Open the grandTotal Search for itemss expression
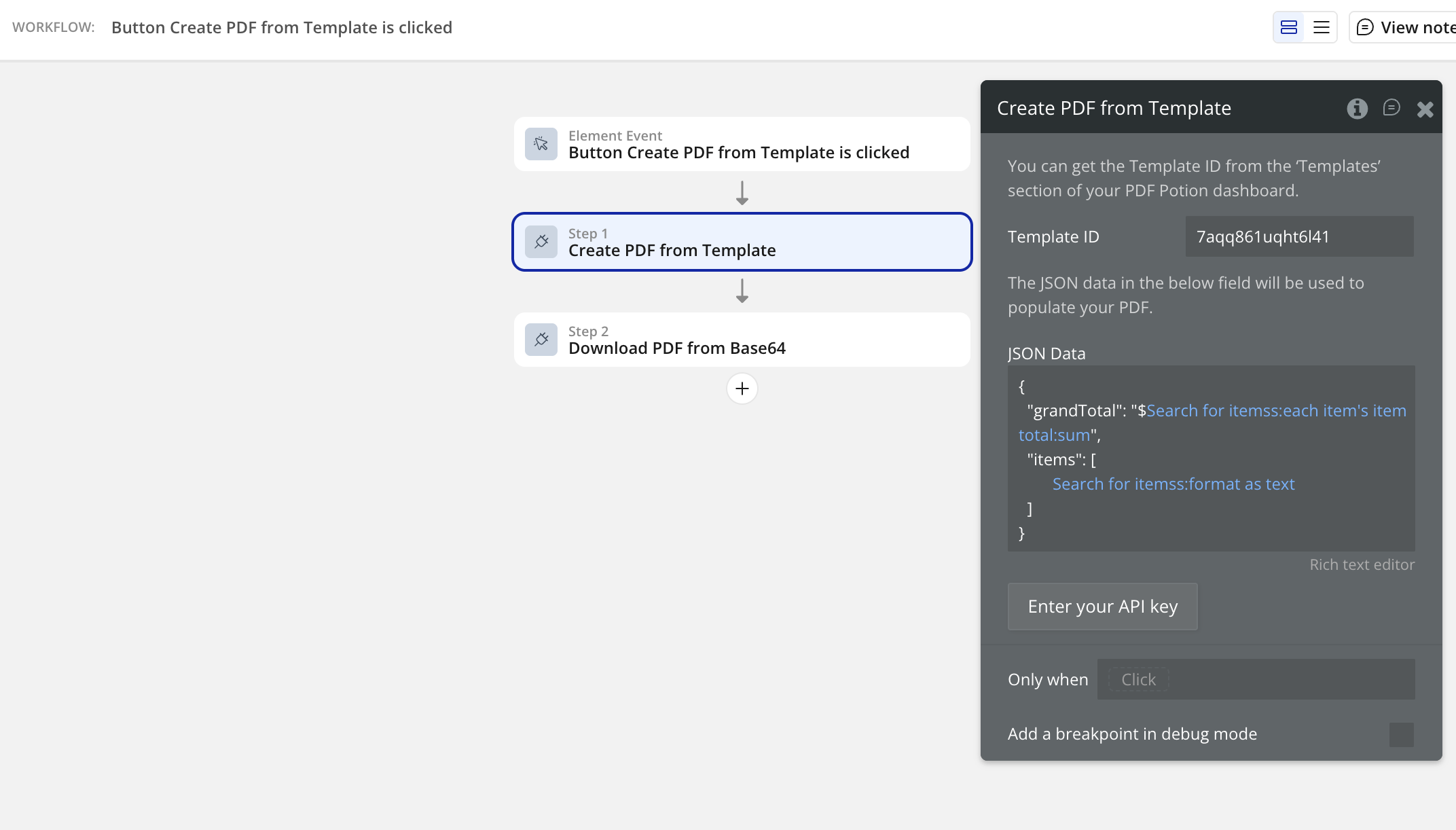Viewport: 1456px width, 830px height. 1275,411
